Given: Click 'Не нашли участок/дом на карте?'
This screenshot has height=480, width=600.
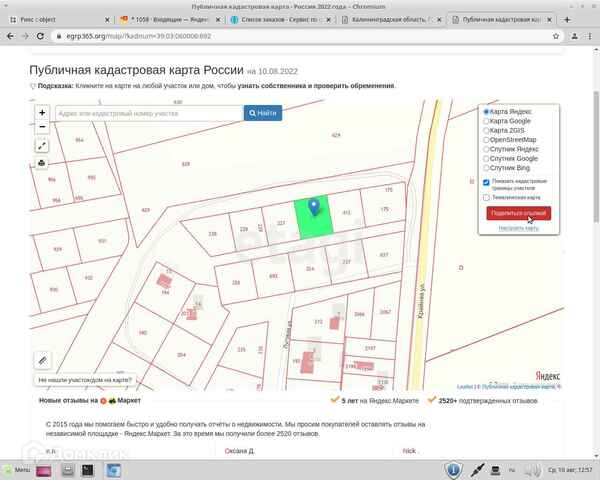Looking at the screenshot, I should pyautogui.click(x=85, y=380).
